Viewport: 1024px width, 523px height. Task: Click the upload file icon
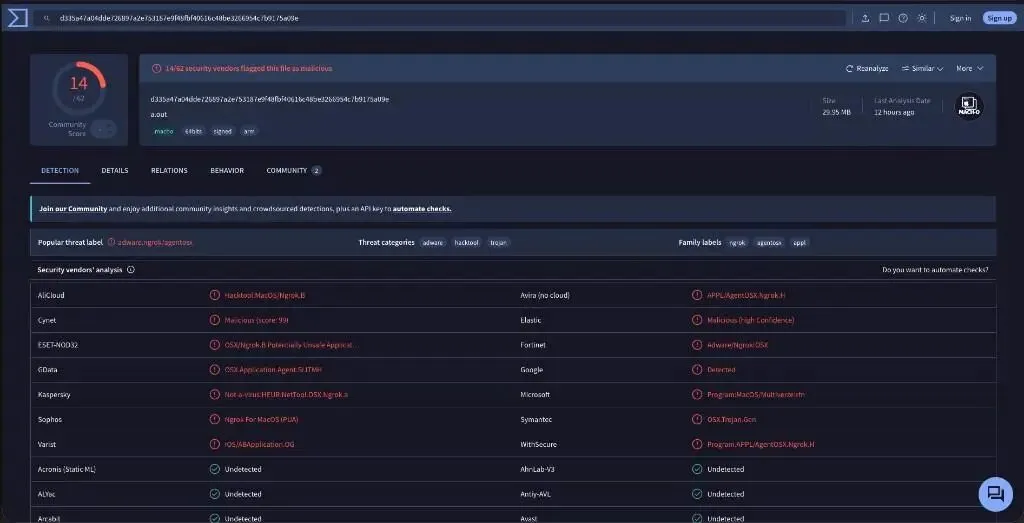pos(865,18)
